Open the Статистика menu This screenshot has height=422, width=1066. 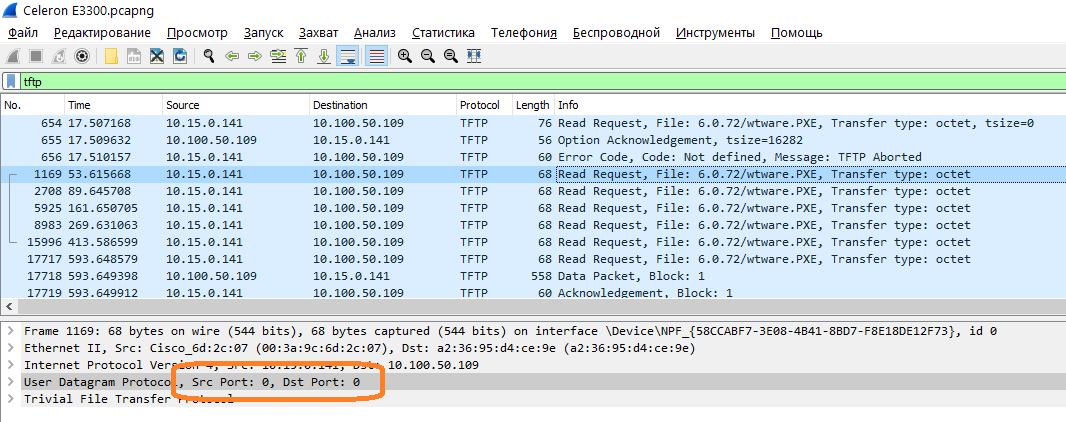point(443,33)
